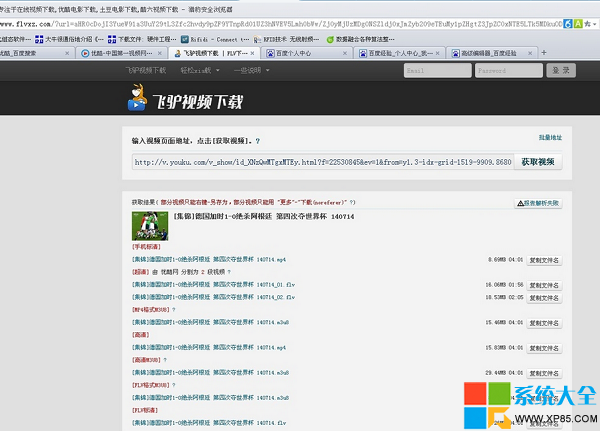This screenshot has height=431, width=600.
Task: Open the RFID技术 无线射频 bookmark
Action: click(286, 39)
